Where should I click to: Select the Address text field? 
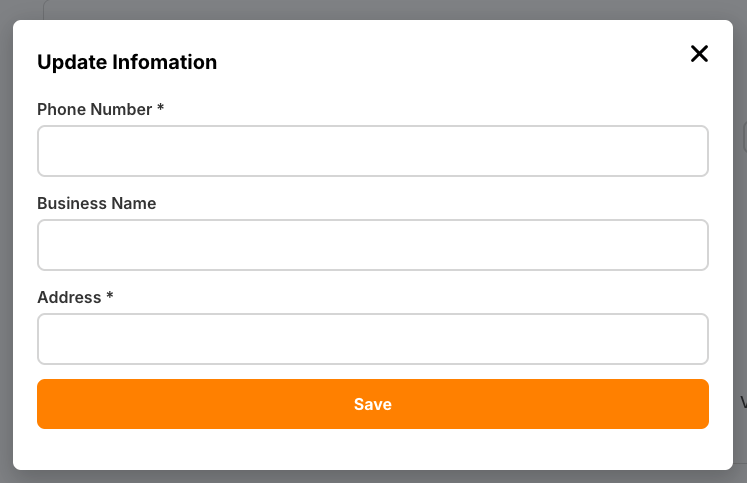[372, 339]
